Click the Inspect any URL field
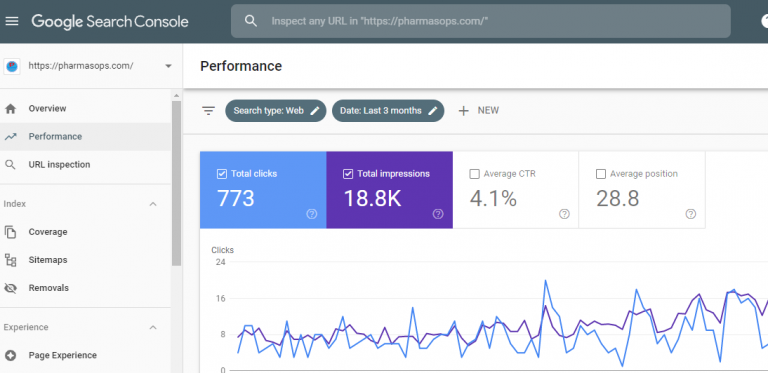768x373 pixels. (480, 21)
